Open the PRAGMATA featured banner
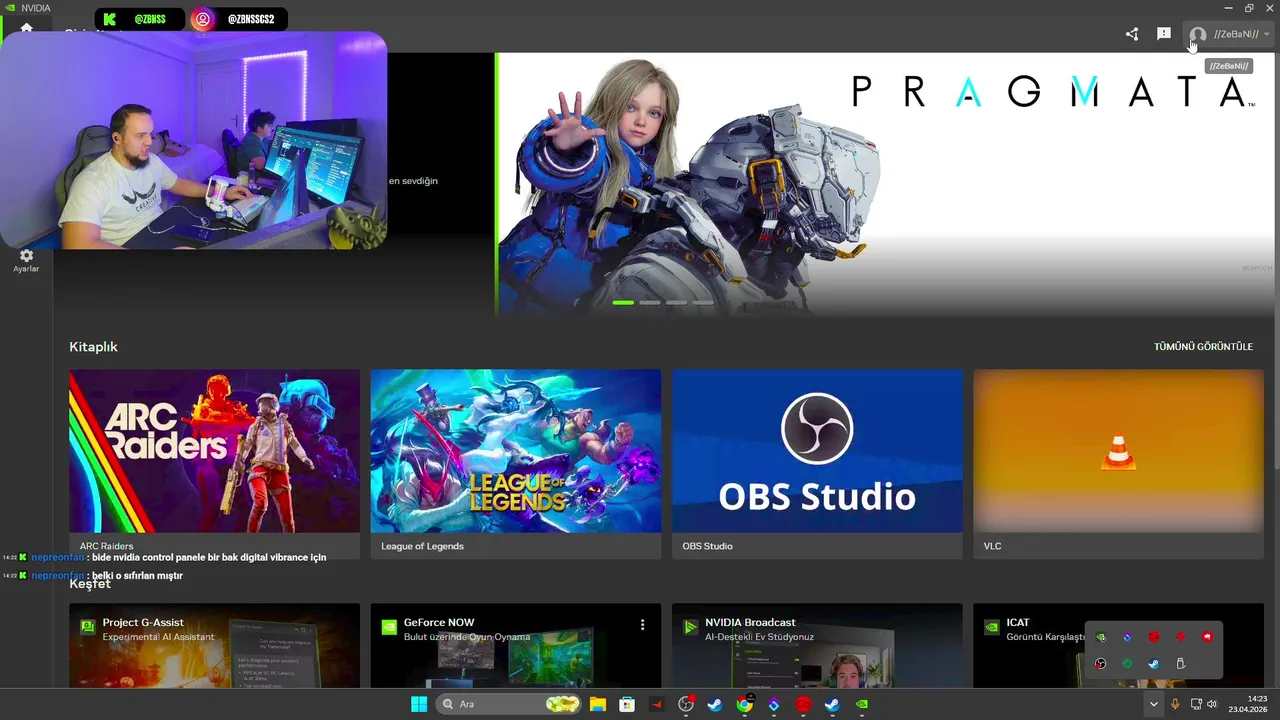This screenshot has height=720, width=1280. (x=885, y=184)
